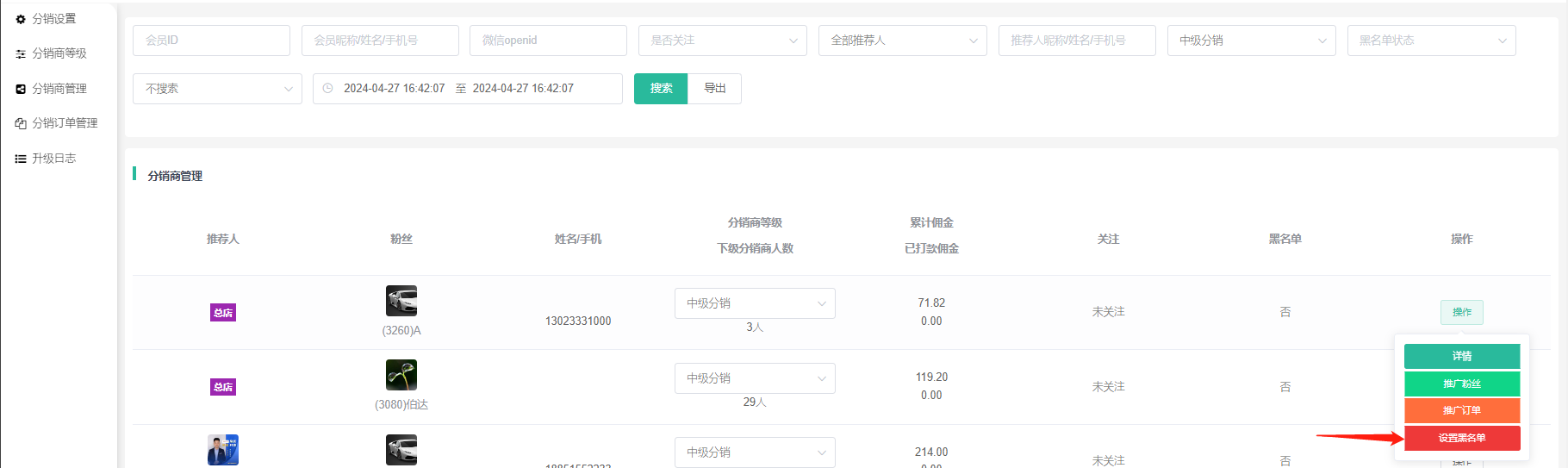
Task: Click the icon beside 分销订单管理
Action: (x=21, y=123)
